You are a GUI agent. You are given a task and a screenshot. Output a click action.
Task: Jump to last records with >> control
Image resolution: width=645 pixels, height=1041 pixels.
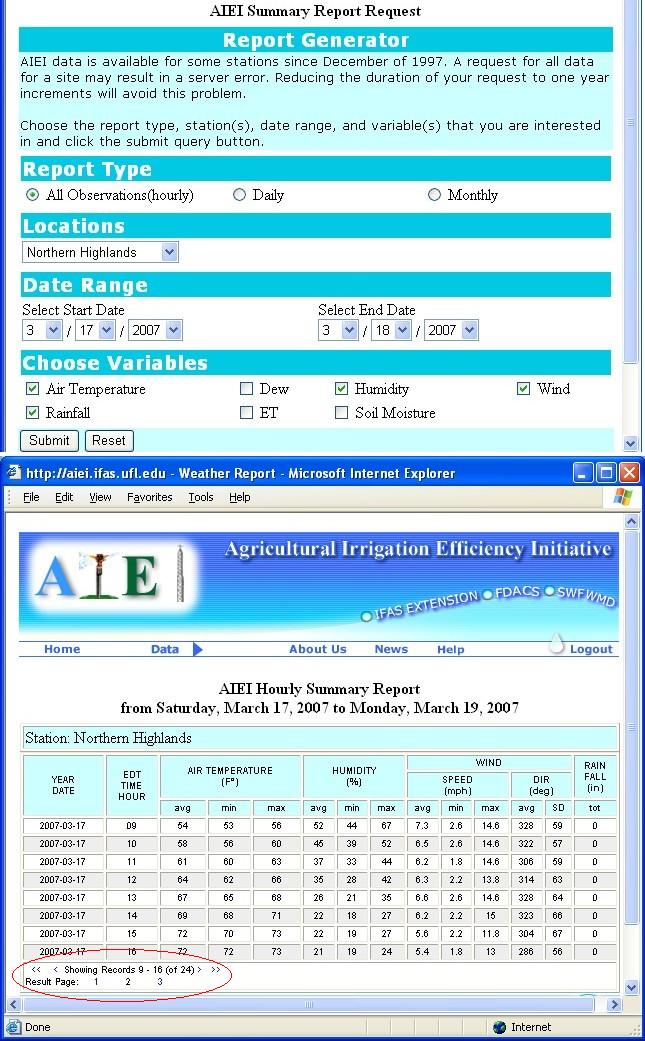tap(216, 969)
